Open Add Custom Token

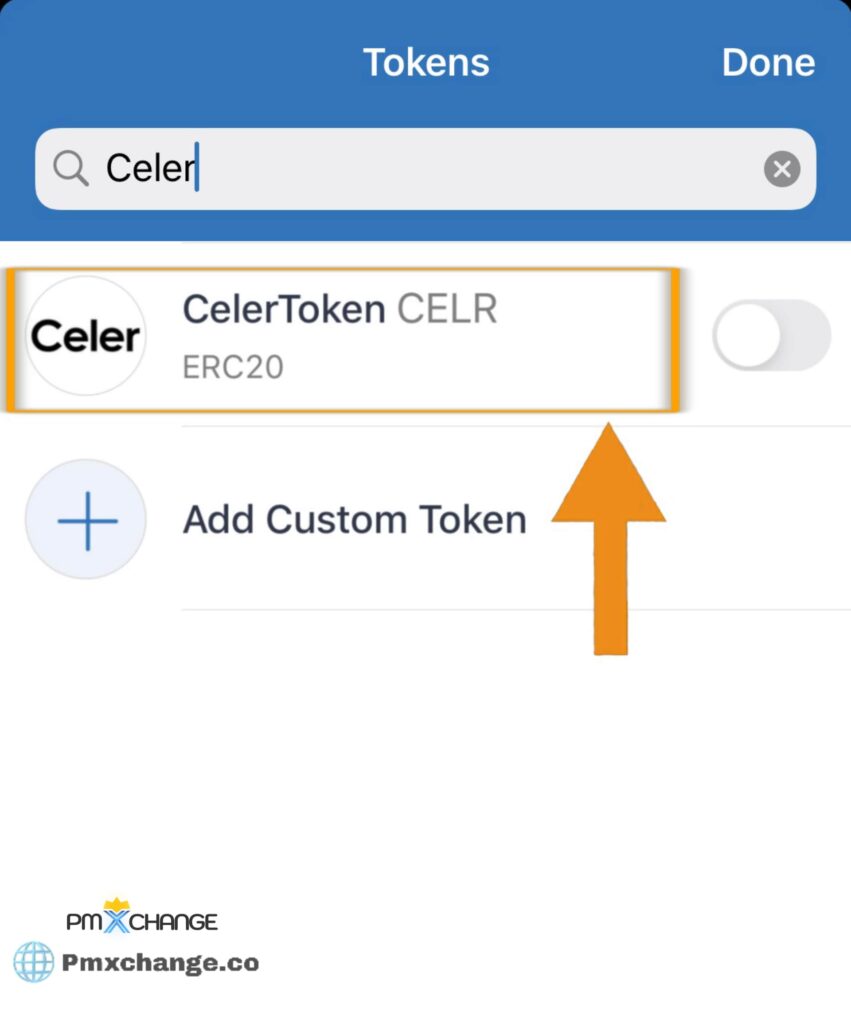(x=355, y=520)
